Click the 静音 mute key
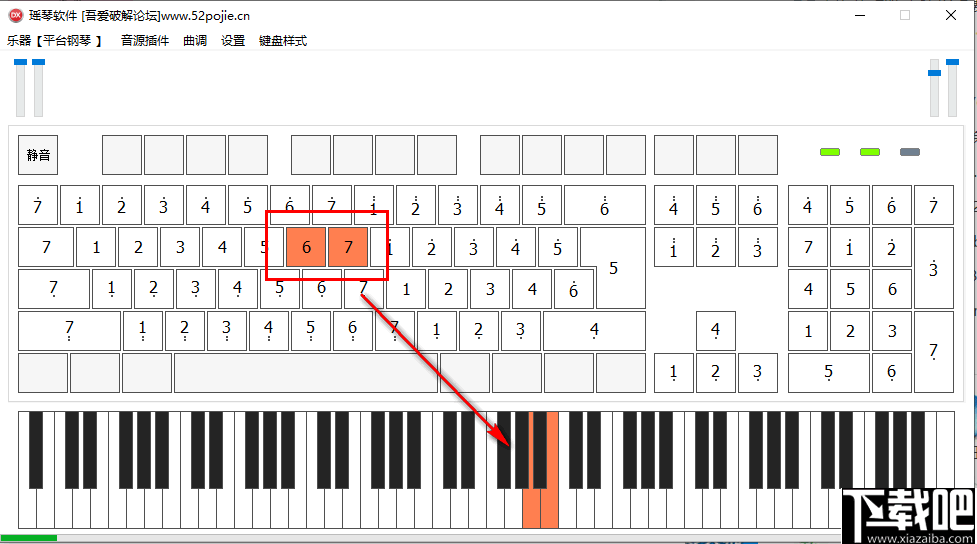The height and width of the screenshot is (544, 977). (38, 155)
